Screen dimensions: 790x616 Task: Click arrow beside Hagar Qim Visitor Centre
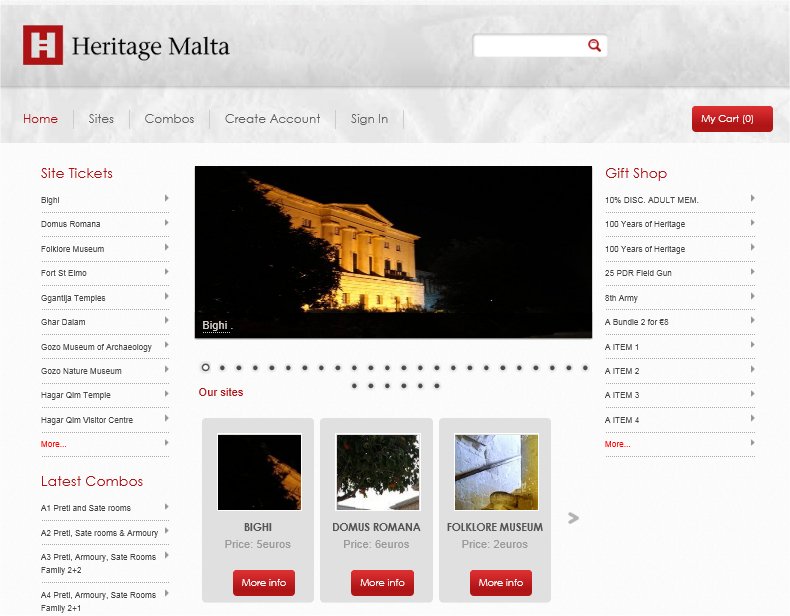(166, 418)
